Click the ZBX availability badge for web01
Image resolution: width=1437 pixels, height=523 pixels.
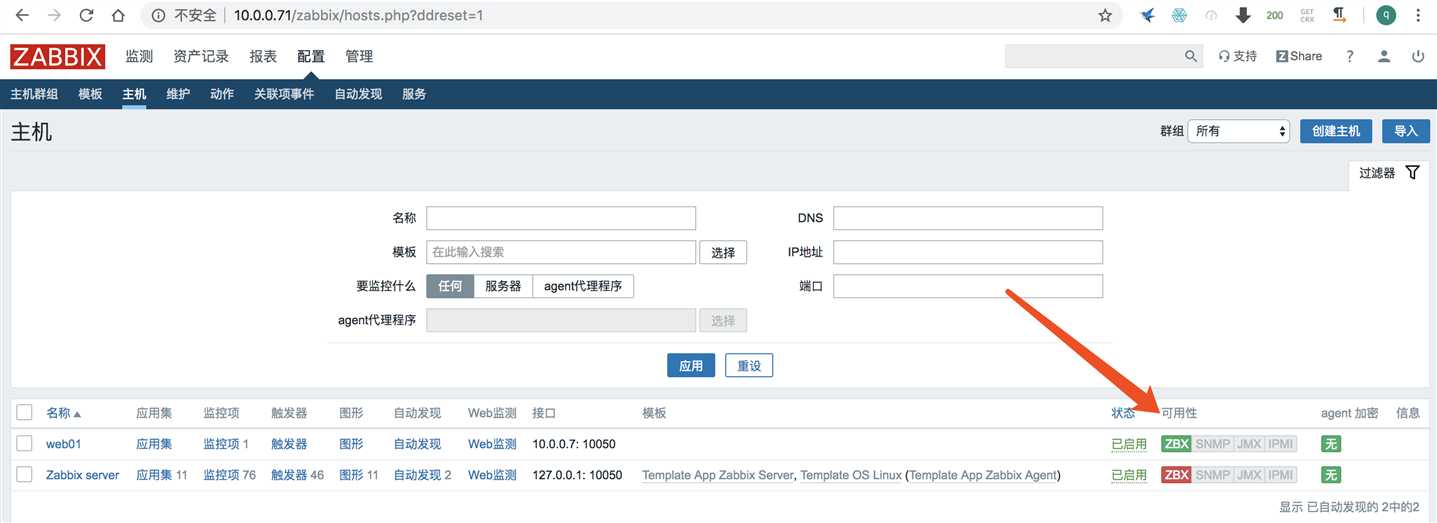click(x=1176, y=444)
